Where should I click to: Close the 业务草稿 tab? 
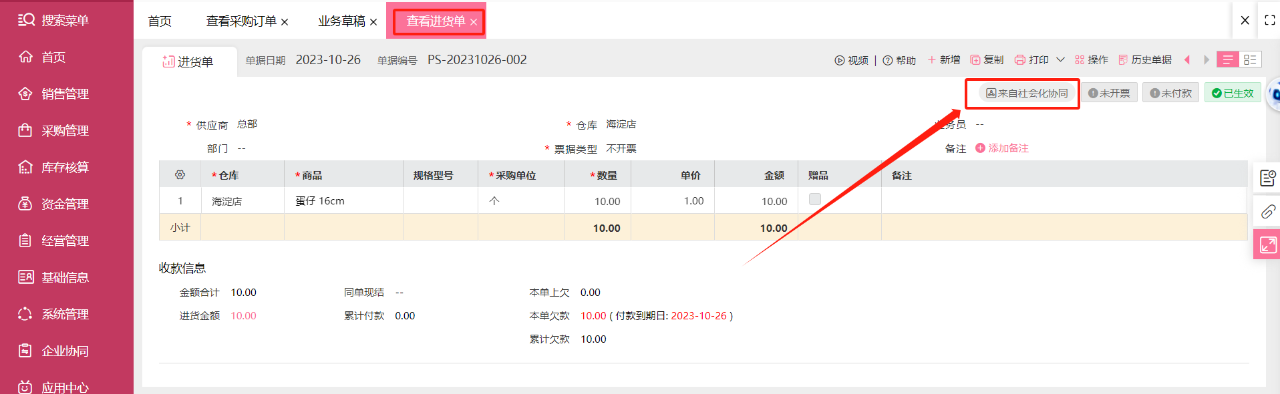point(373,21)
